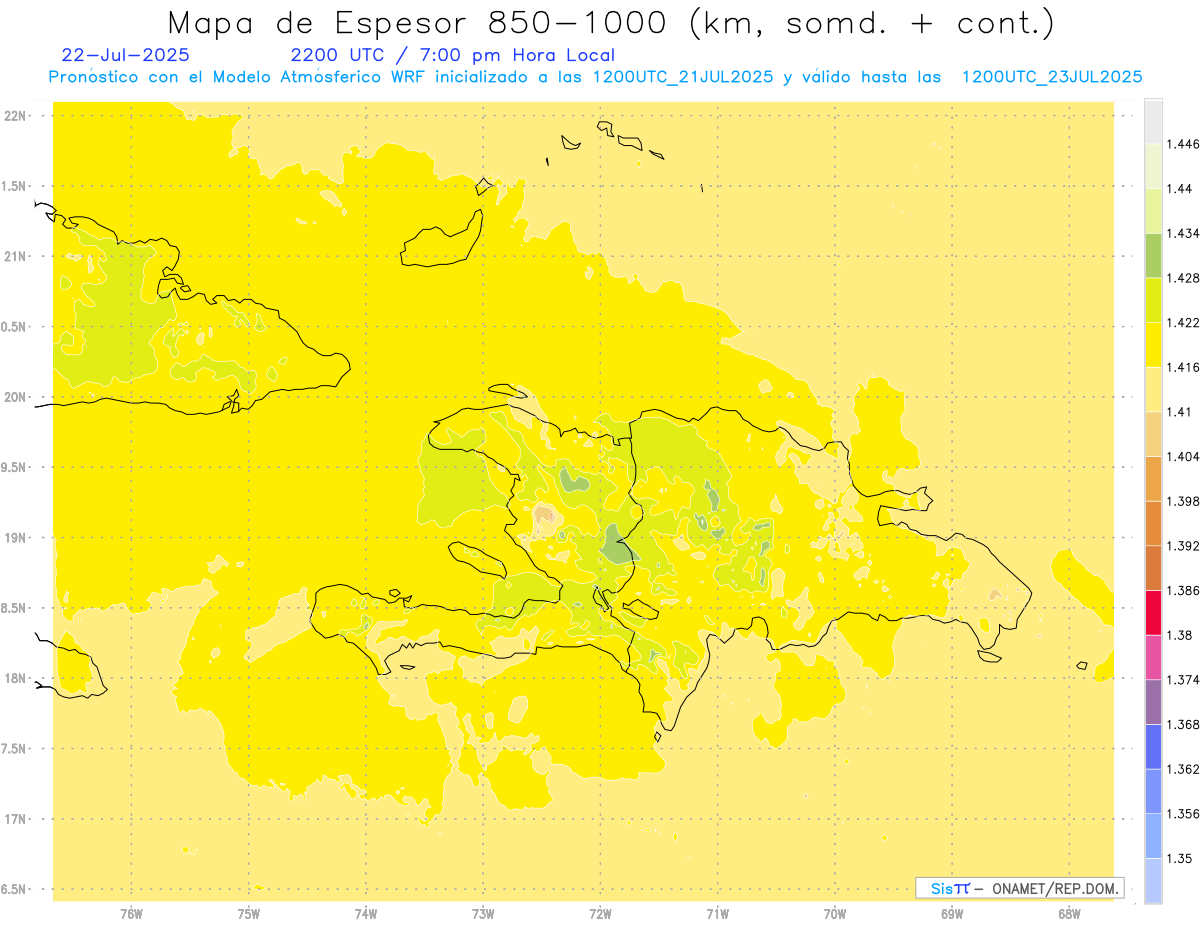Image resolution: width=1200 pixels, height=927 pixels.
Task: Click the 'Sistπ – ONAMET/REP.DOM.' credit box
Action: click(x=1020, y=888)
